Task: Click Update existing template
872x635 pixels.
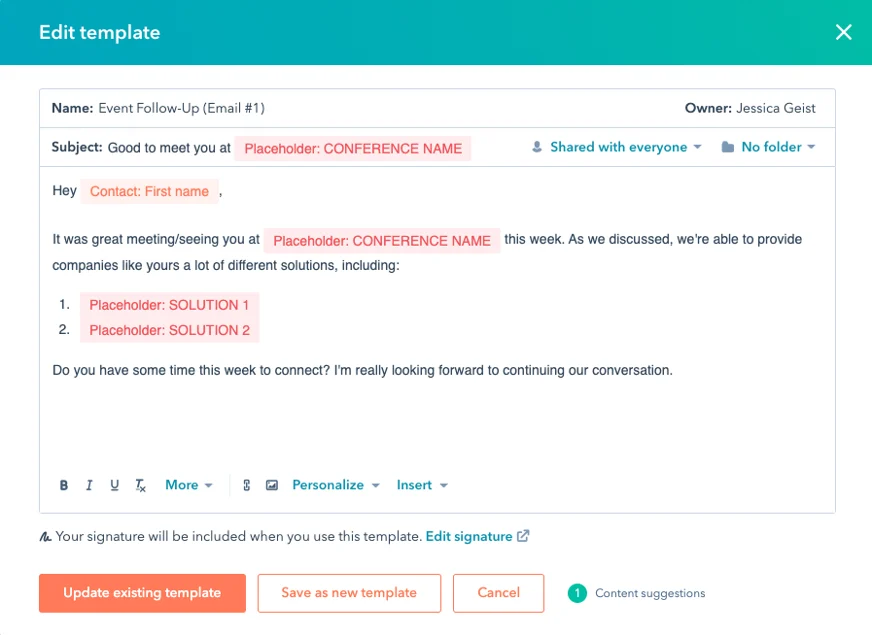Action: click(x=142, y=593)
